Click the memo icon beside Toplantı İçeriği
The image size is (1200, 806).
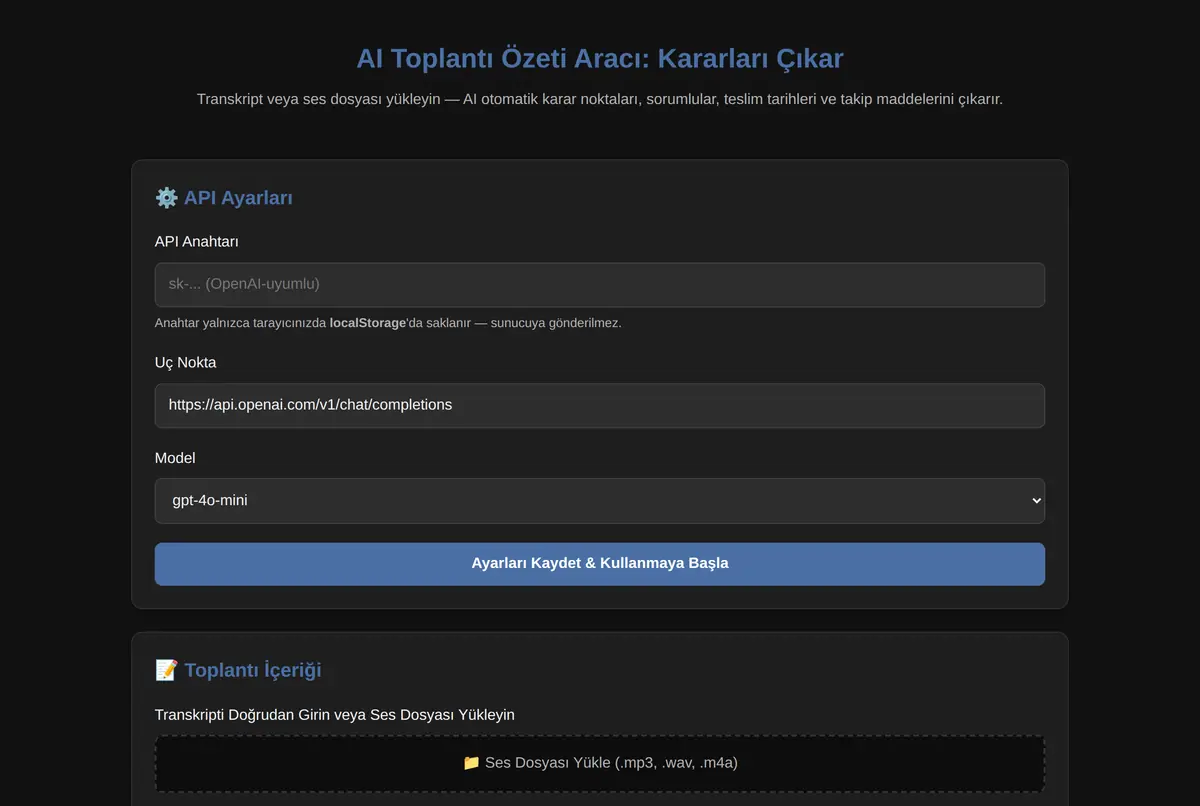[166, 670]
